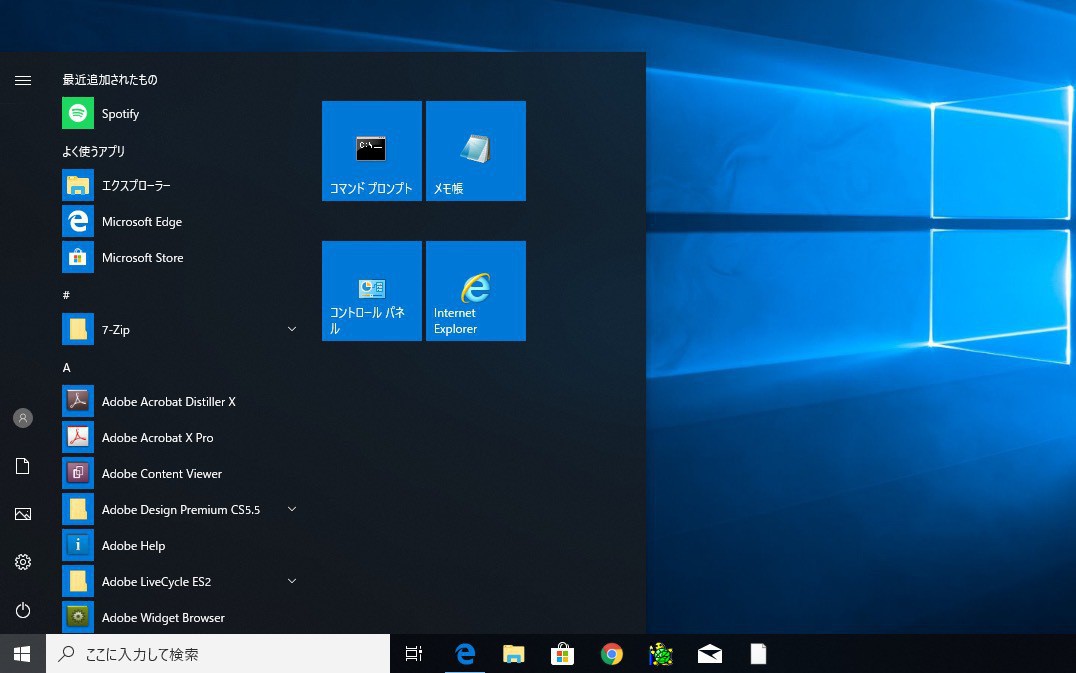Open the Control Panel tile
This screenshot has height=673, width=1076.
(x=371, y=291)
